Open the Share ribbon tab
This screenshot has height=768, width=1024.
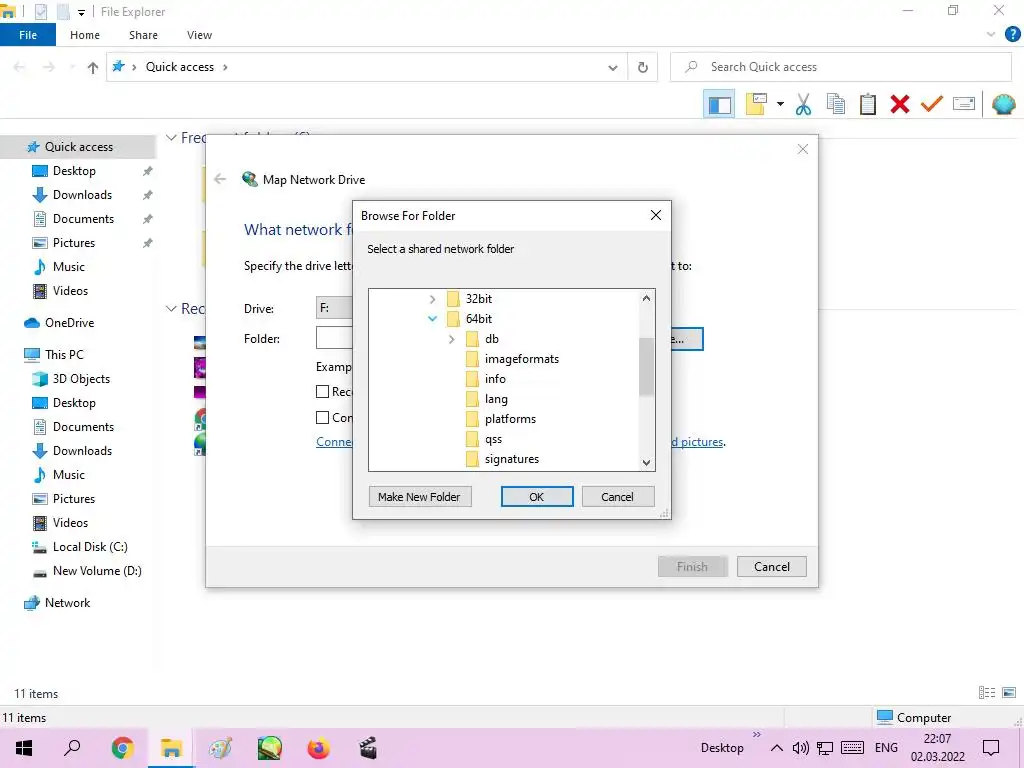pyautogui.click(x=143, y=35)
